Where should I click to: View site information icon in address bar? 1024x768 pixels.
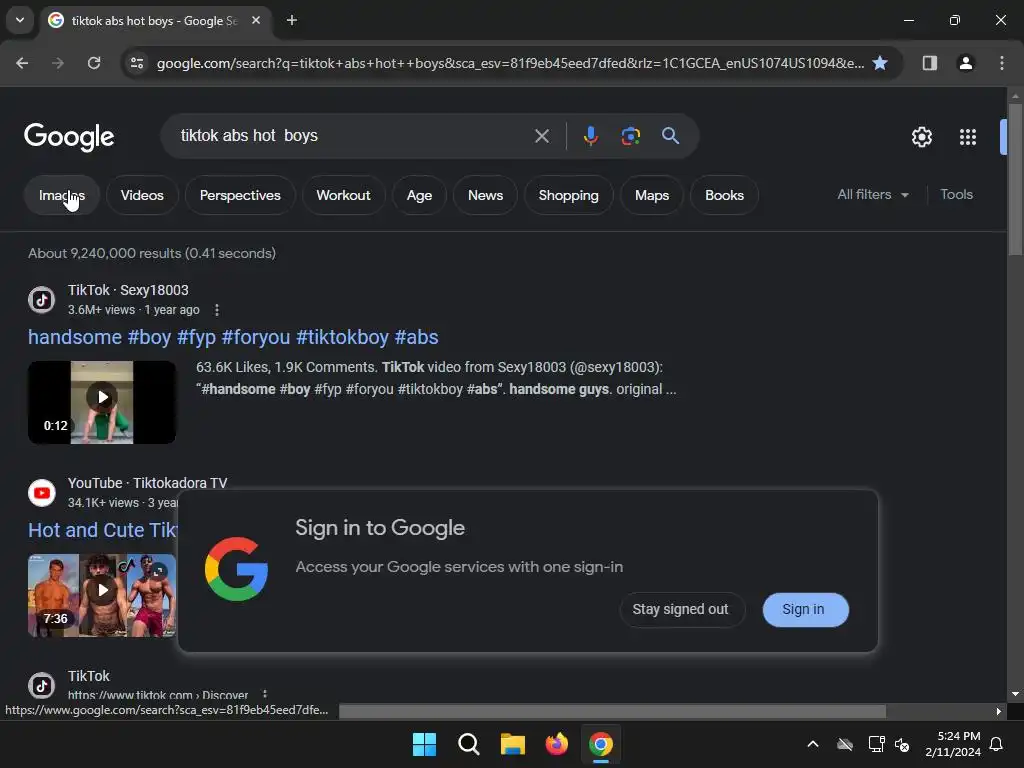(x=137, y=63)
